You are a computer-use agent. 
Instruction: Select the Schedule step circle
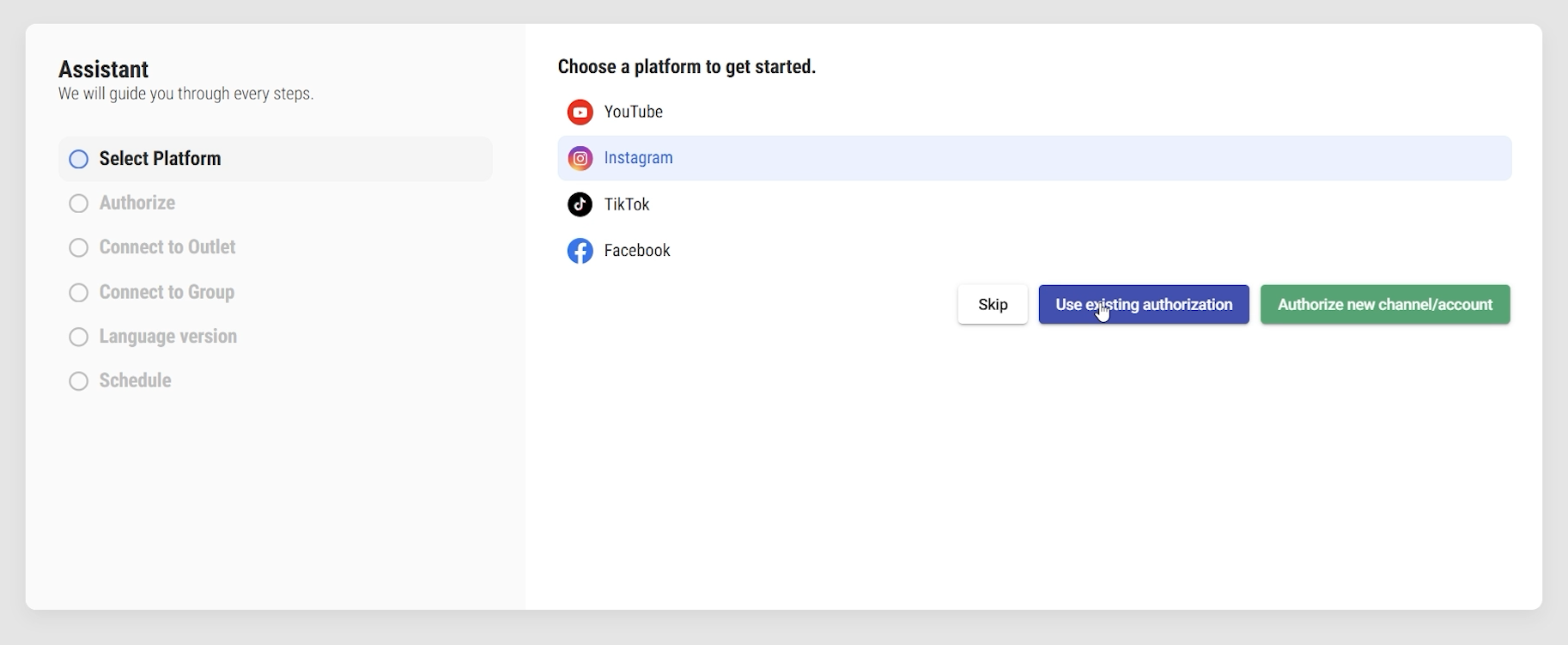coord(78,381)
